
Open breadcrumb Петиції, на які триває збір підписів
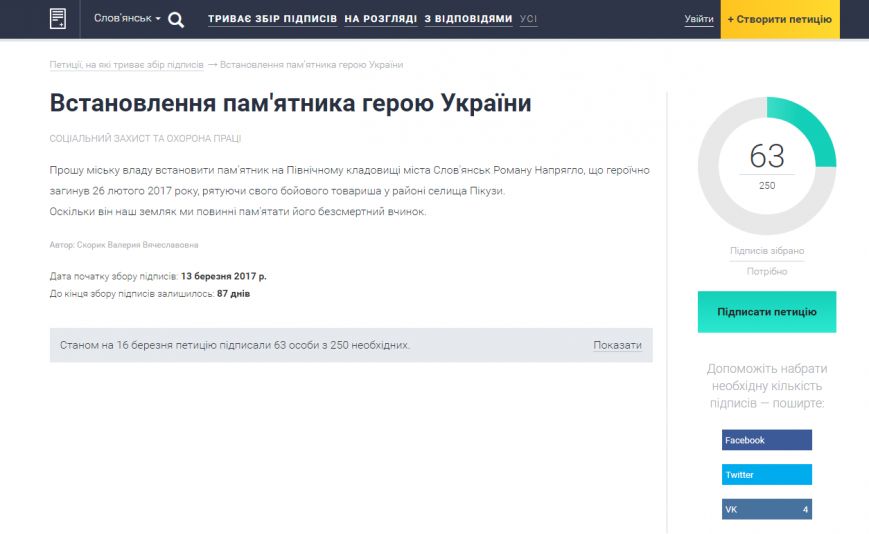coord(126,65)
